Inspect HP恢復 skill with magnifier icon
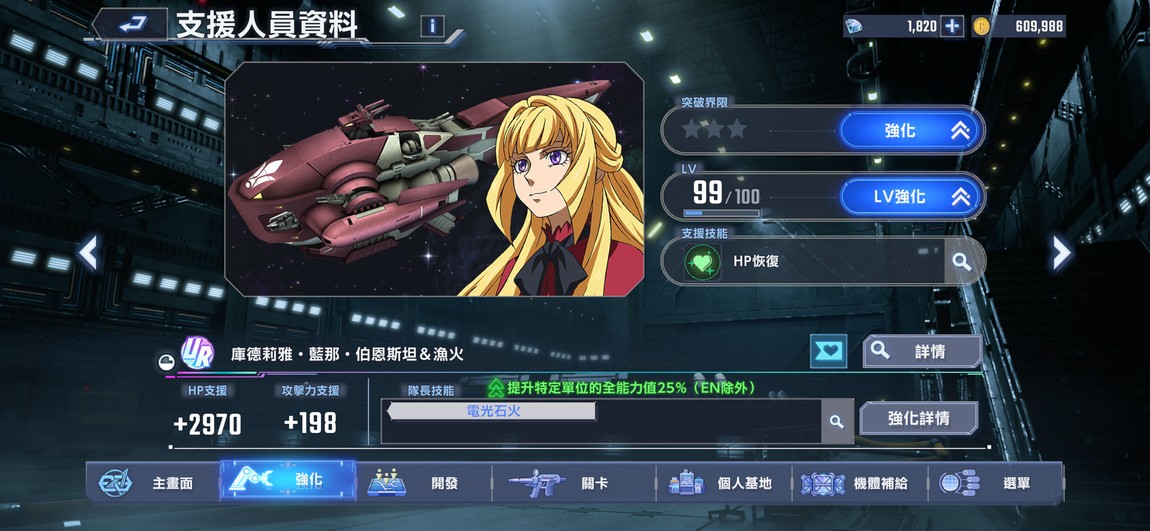Screen dimensions: 1150x531 961,261
